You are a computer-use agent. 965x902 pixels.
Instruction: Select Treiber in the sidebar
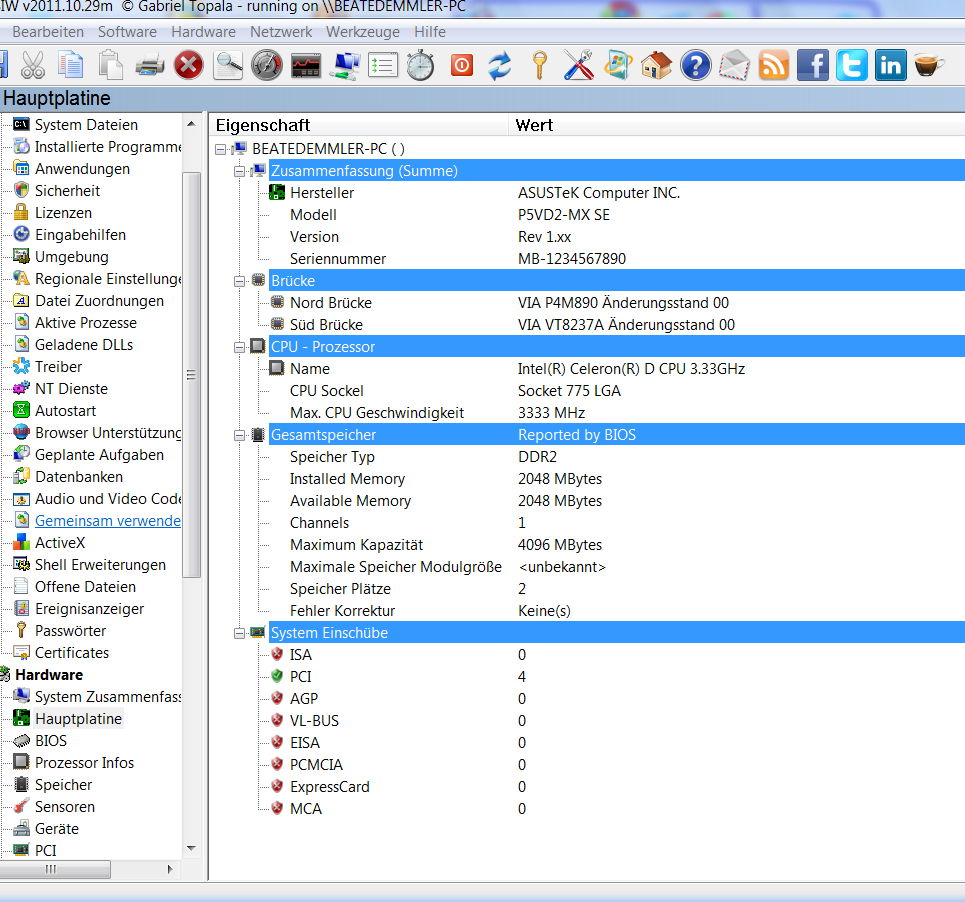58,367
